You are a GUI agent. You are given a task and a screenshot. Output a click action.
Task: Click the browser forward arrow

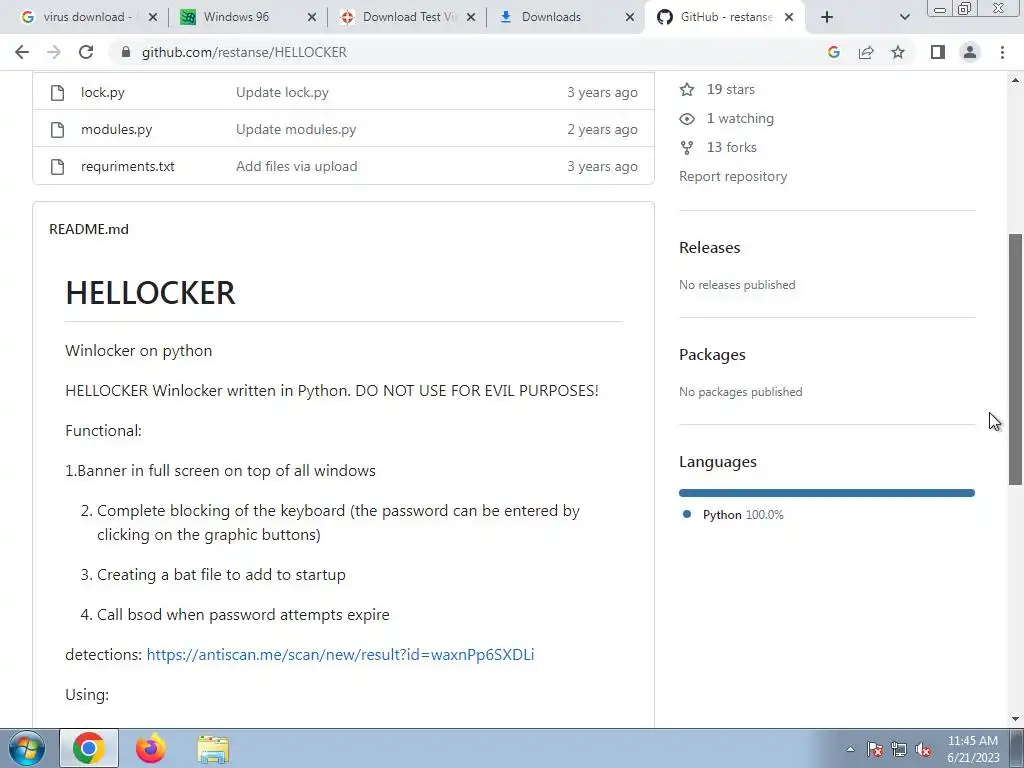pyautogui.click(x=54, y=52)
